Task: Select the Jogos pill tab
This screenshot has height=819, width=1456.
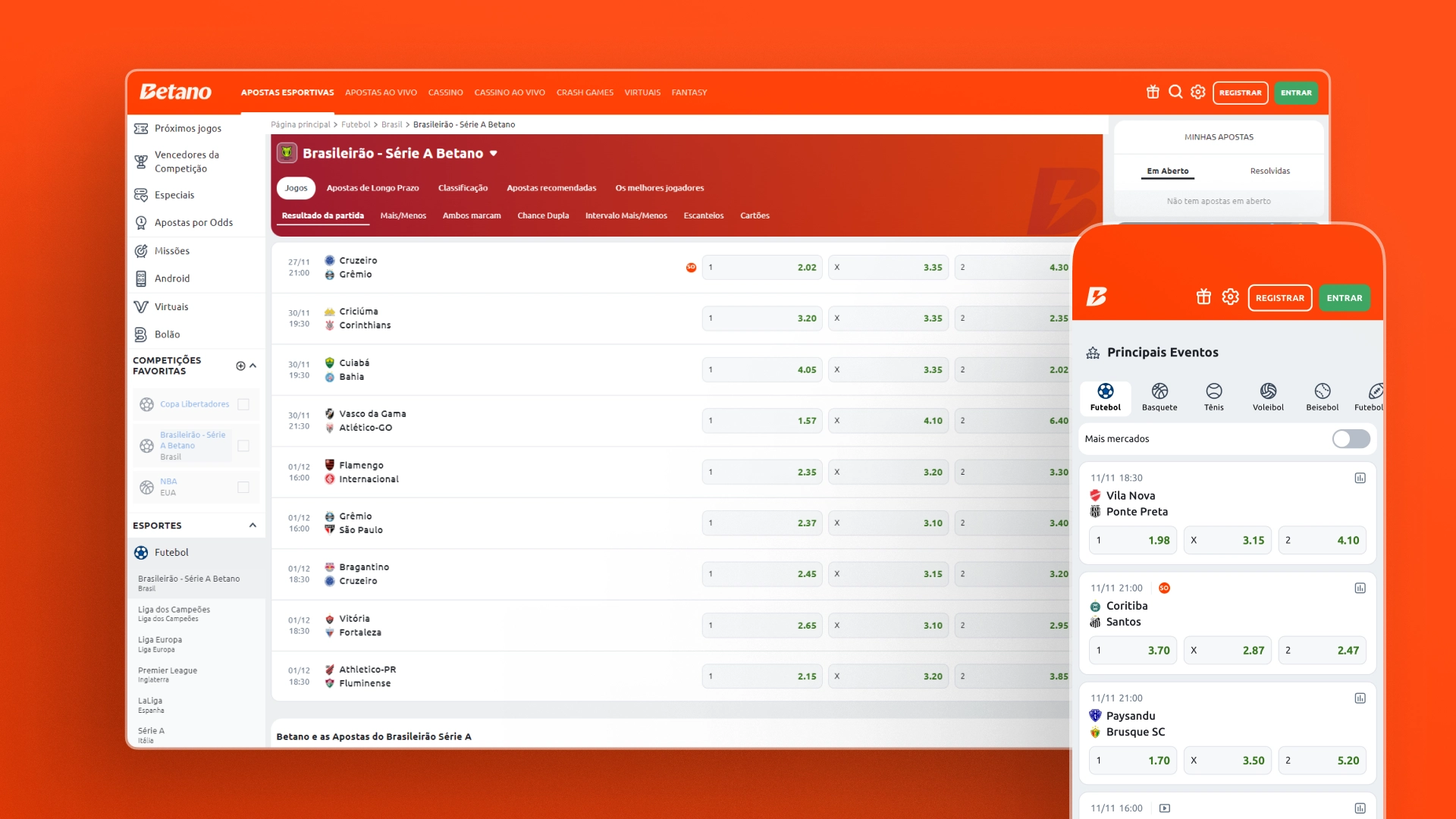Action: (x=297, y=188)
